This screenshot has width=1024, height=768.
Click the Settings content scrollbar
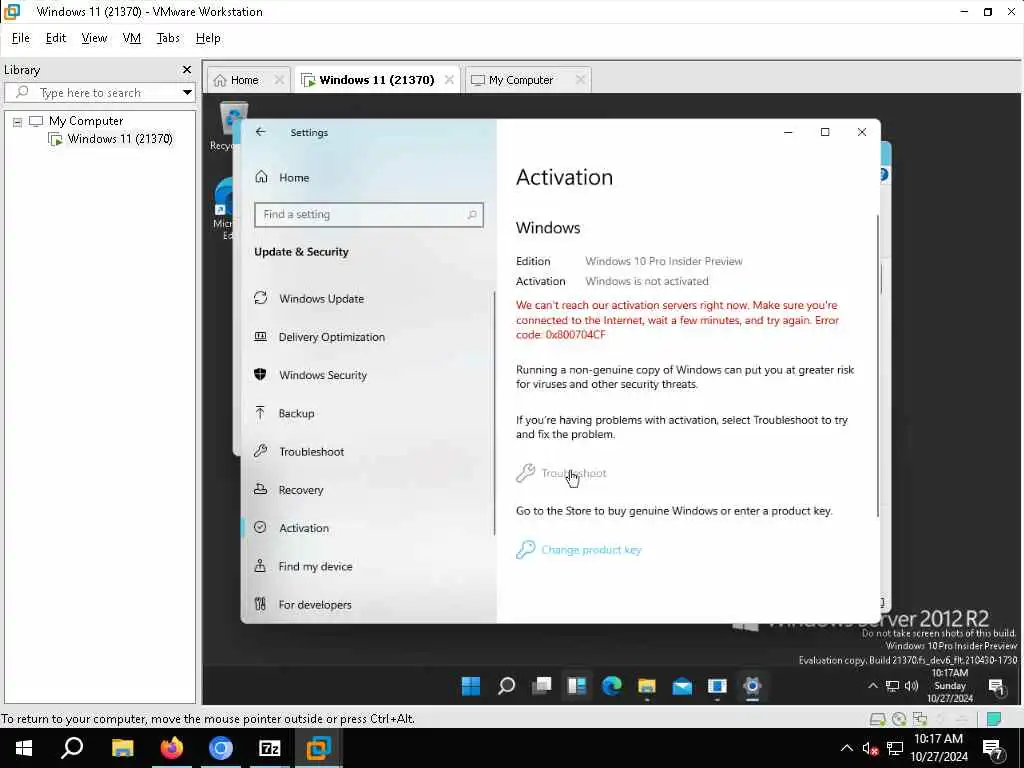click(x=877, y=366)
